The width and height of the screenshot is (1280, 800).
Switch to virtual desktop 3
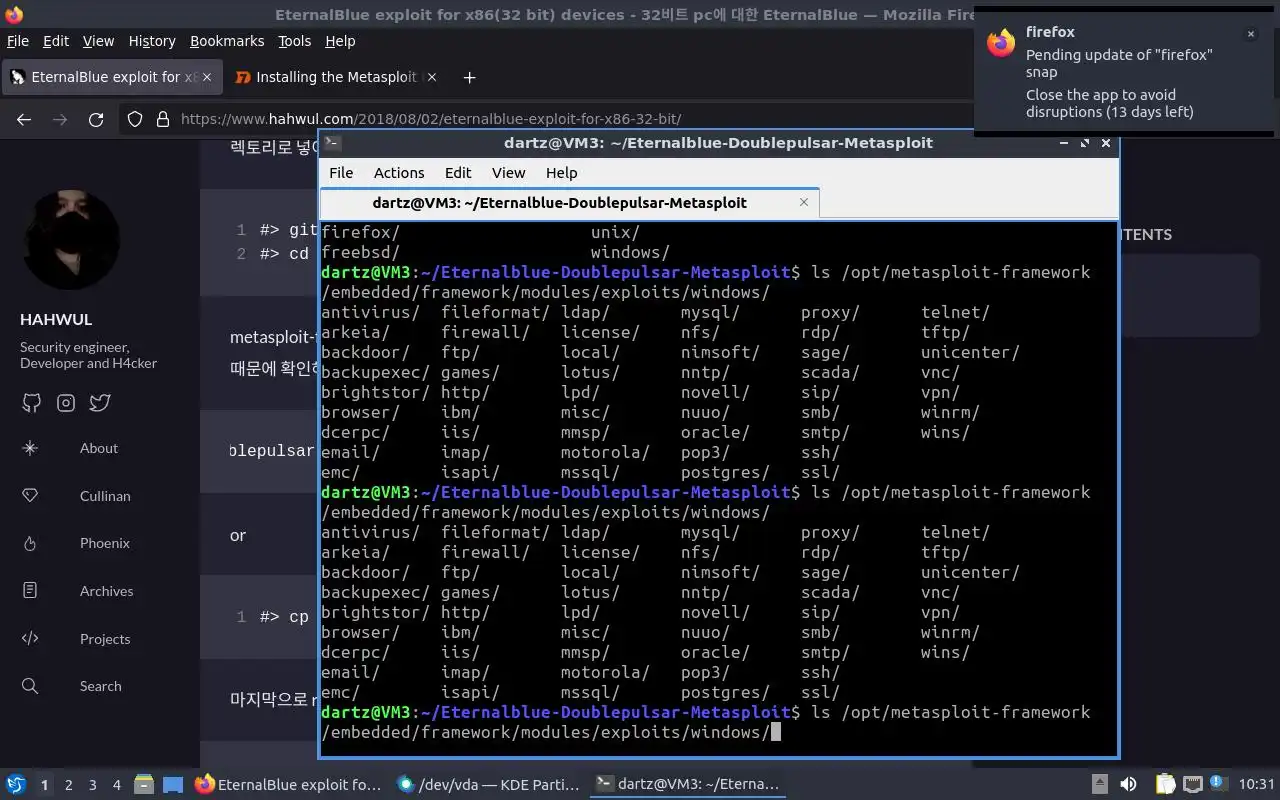(x=93, y=785)
